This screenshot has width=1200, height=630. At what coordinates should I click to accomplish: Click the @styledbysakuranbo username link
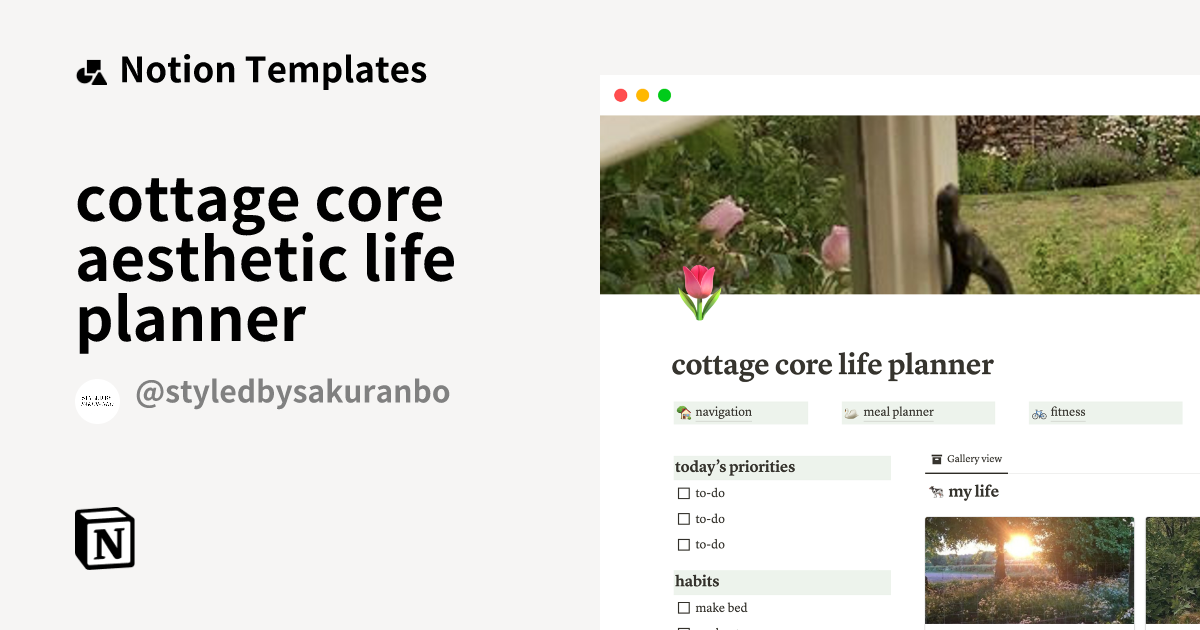[x=294, y=393]
